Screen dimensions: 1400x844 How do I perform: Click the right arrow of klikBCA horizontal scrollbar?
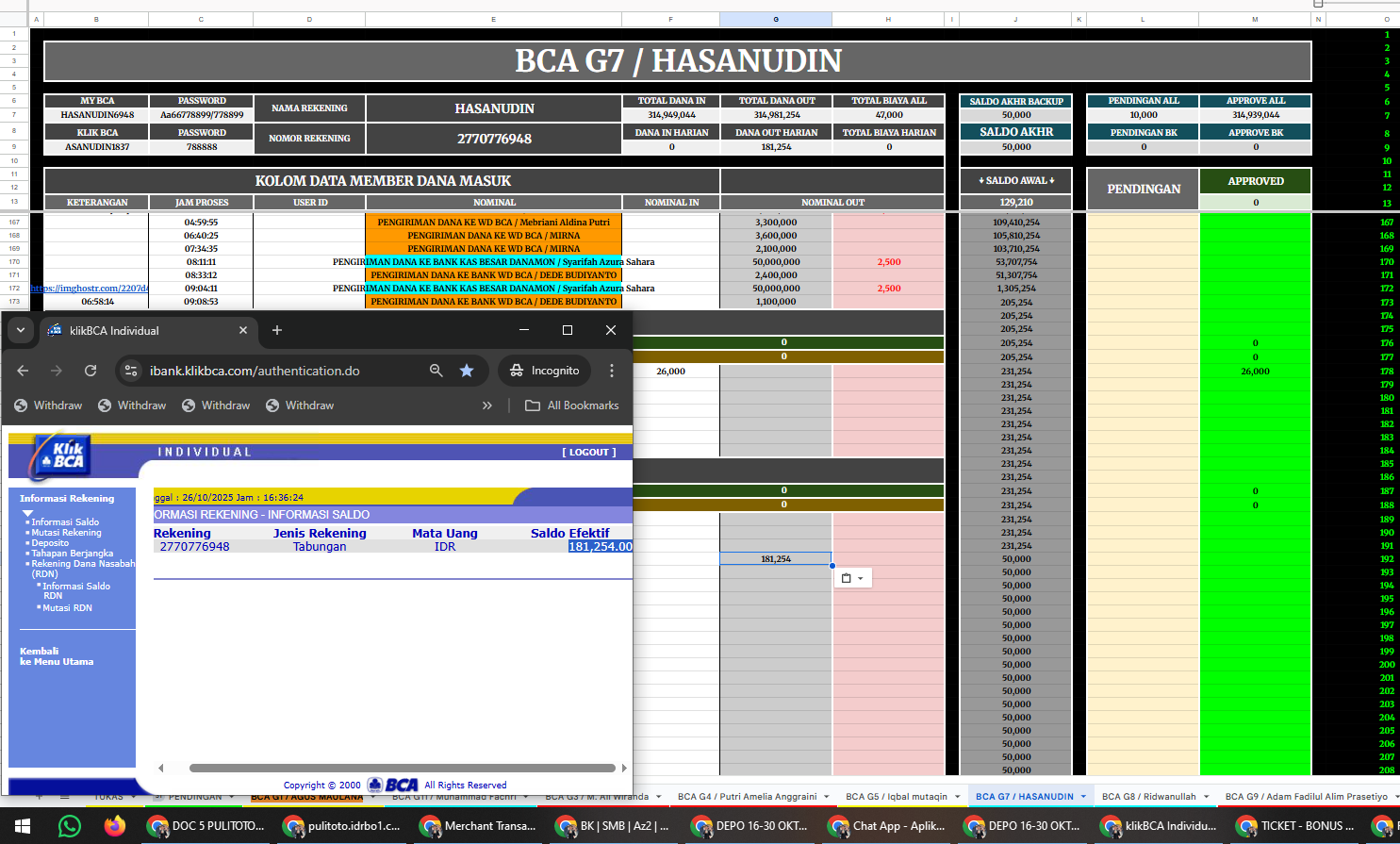(x=624, y=768)
